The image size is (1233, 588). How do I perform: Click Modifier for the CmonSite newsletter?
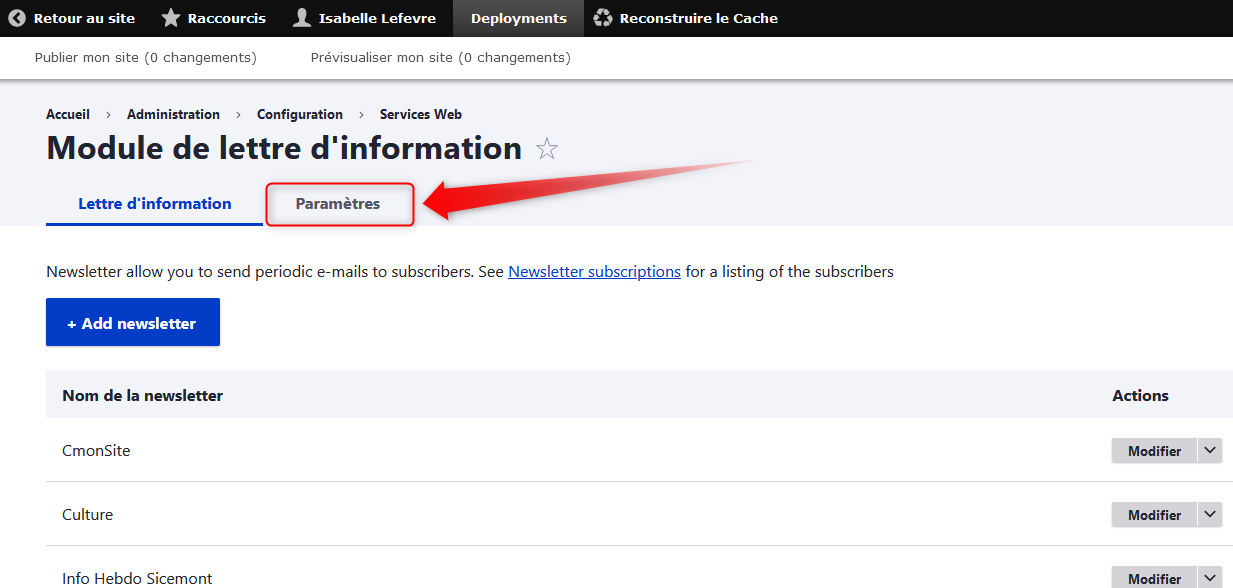(x=1154, y=451)
